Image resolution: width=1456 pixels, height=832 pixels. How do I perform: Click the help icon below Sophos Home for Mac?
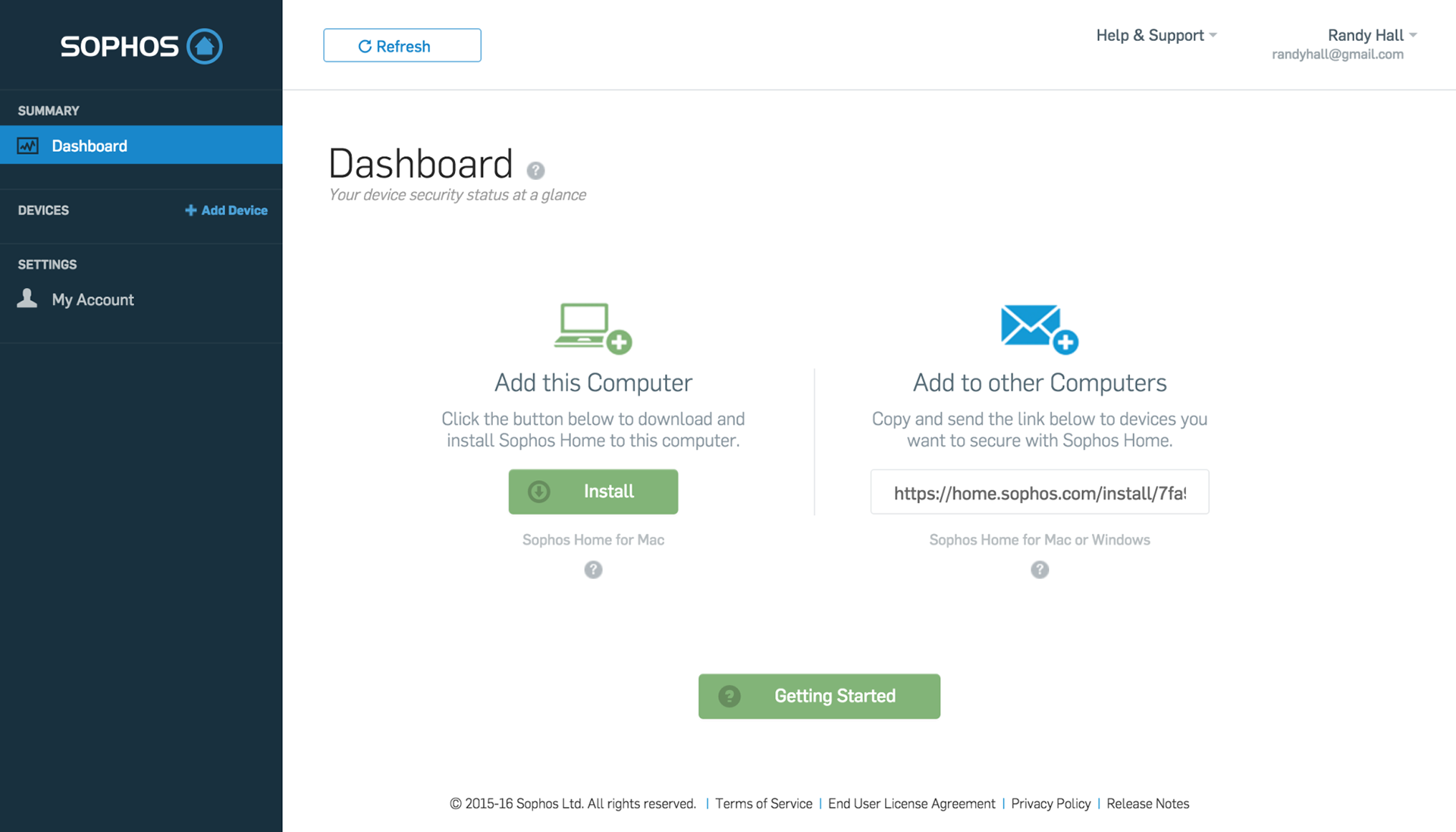point(593,570)
